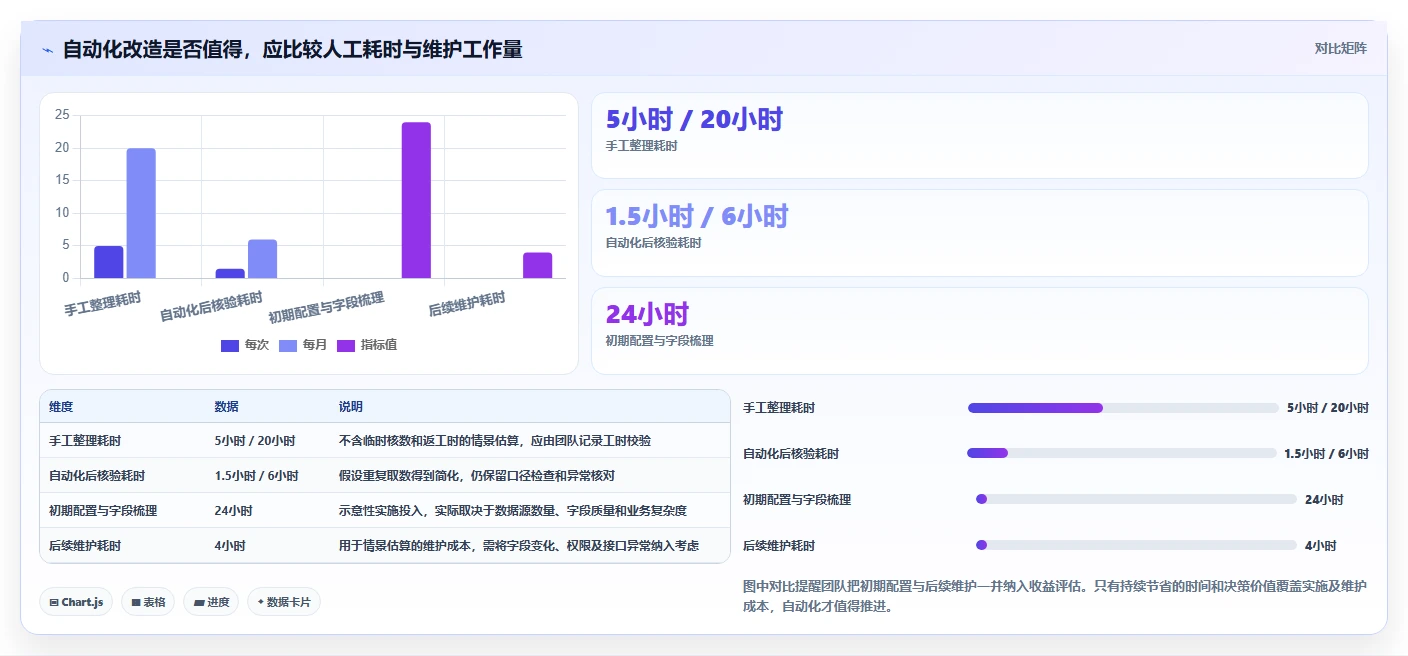Click the 25 tick on the chart y-axis

(x=62, y=115)
